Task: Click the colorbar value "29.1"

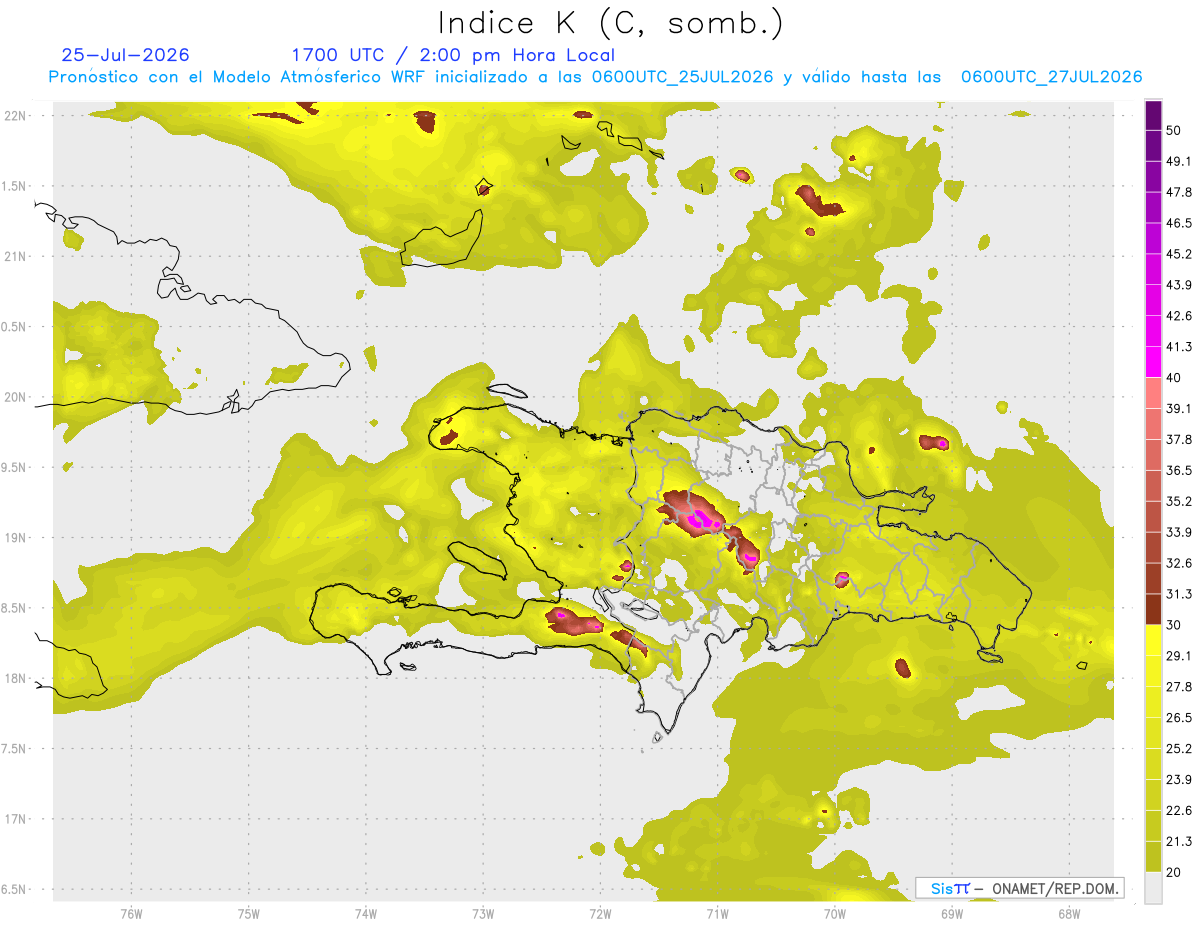Action: point(1178,656)
